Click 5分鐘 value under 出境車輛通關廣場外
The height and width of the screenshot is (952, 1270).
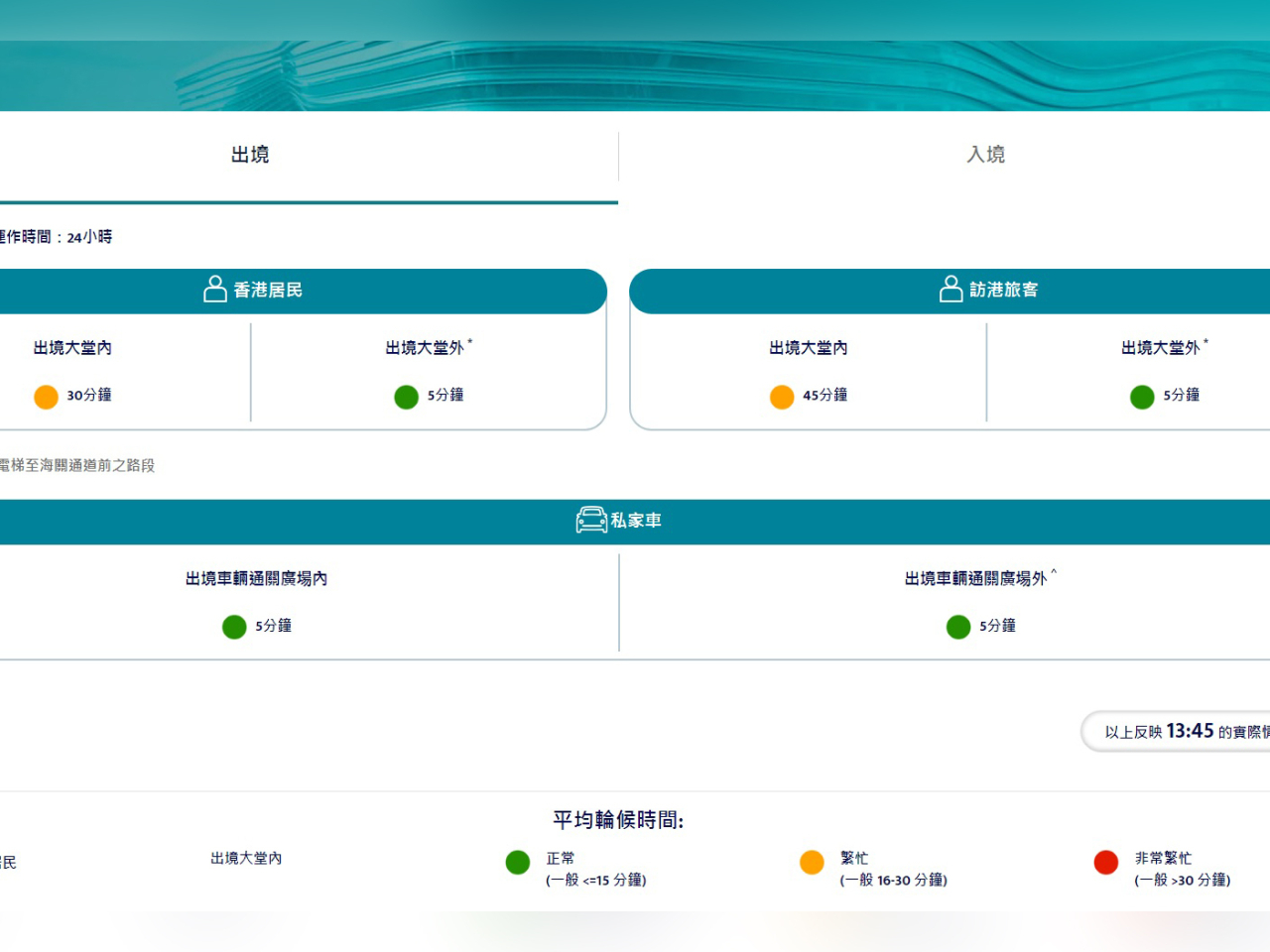998,626
